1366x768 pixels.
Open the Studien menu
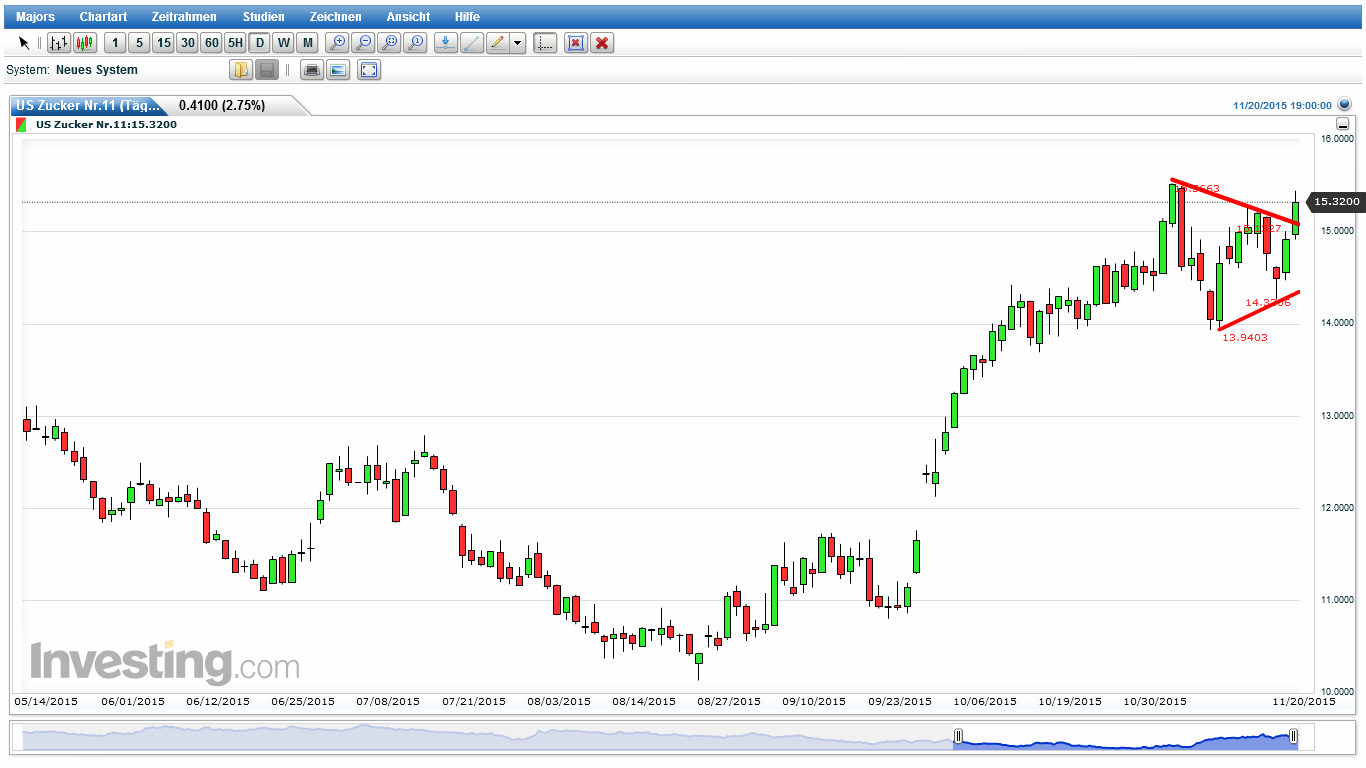[x=263, y=17]
